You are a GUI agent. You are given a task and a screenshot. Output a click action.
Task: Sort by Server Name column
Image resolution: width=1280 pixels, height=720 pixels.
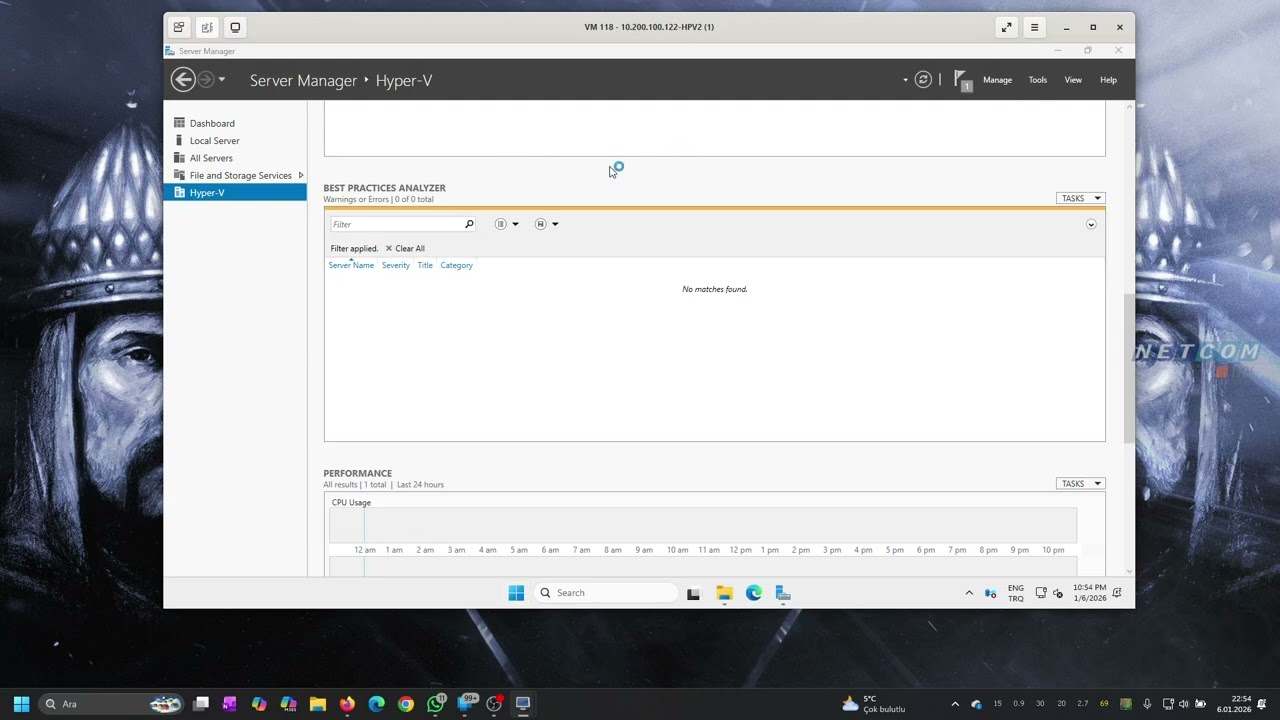coord(351,265)
